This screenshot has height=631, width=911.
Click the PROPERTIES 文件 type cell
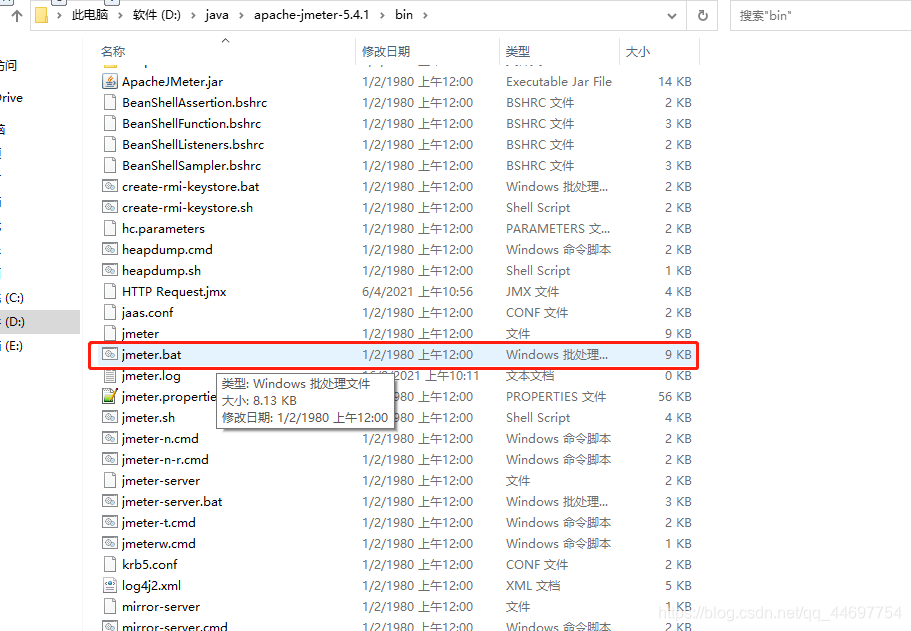[556, 396]
